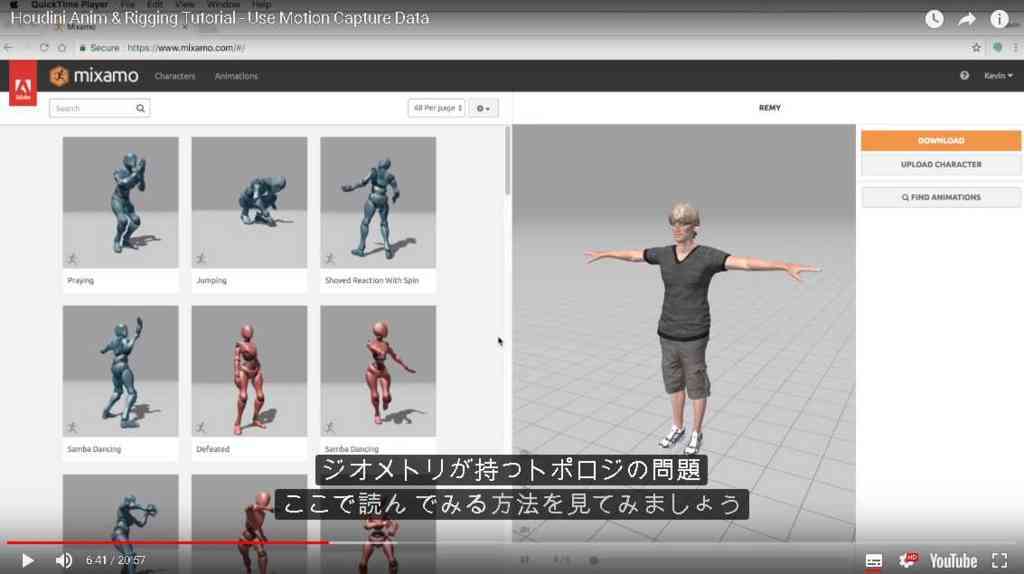This screenshot has width=1024, height=574.
Task: Click the Find Animations button
Action: (x=940, y=197)
